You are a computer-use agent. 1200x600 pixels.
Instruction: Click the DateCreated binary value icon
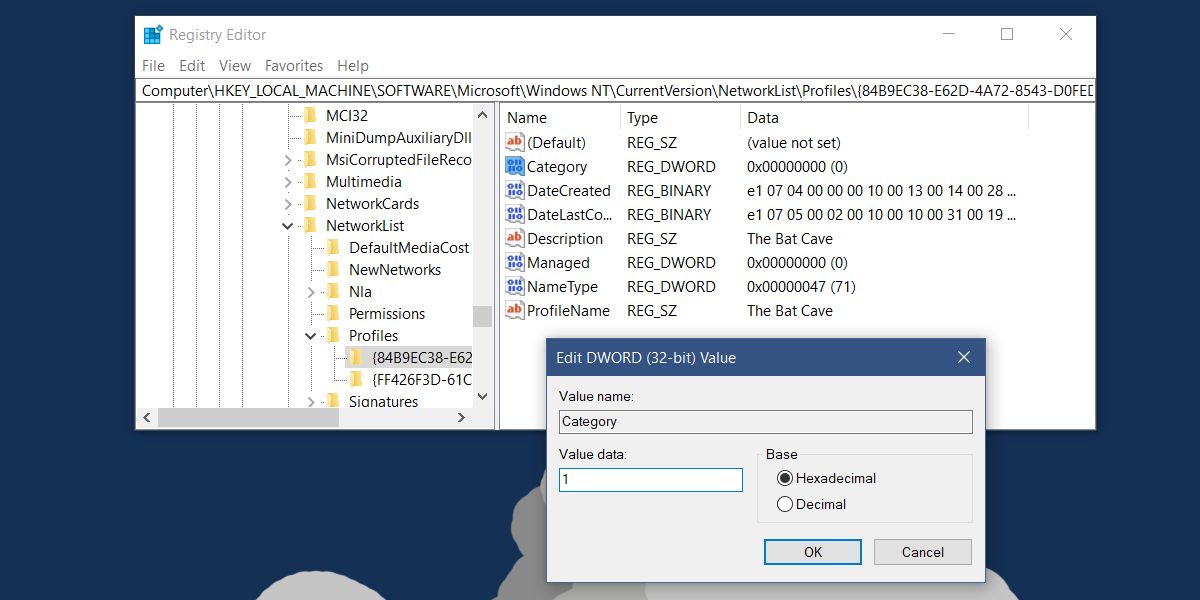pyautogui.click(x=514, y=191)
